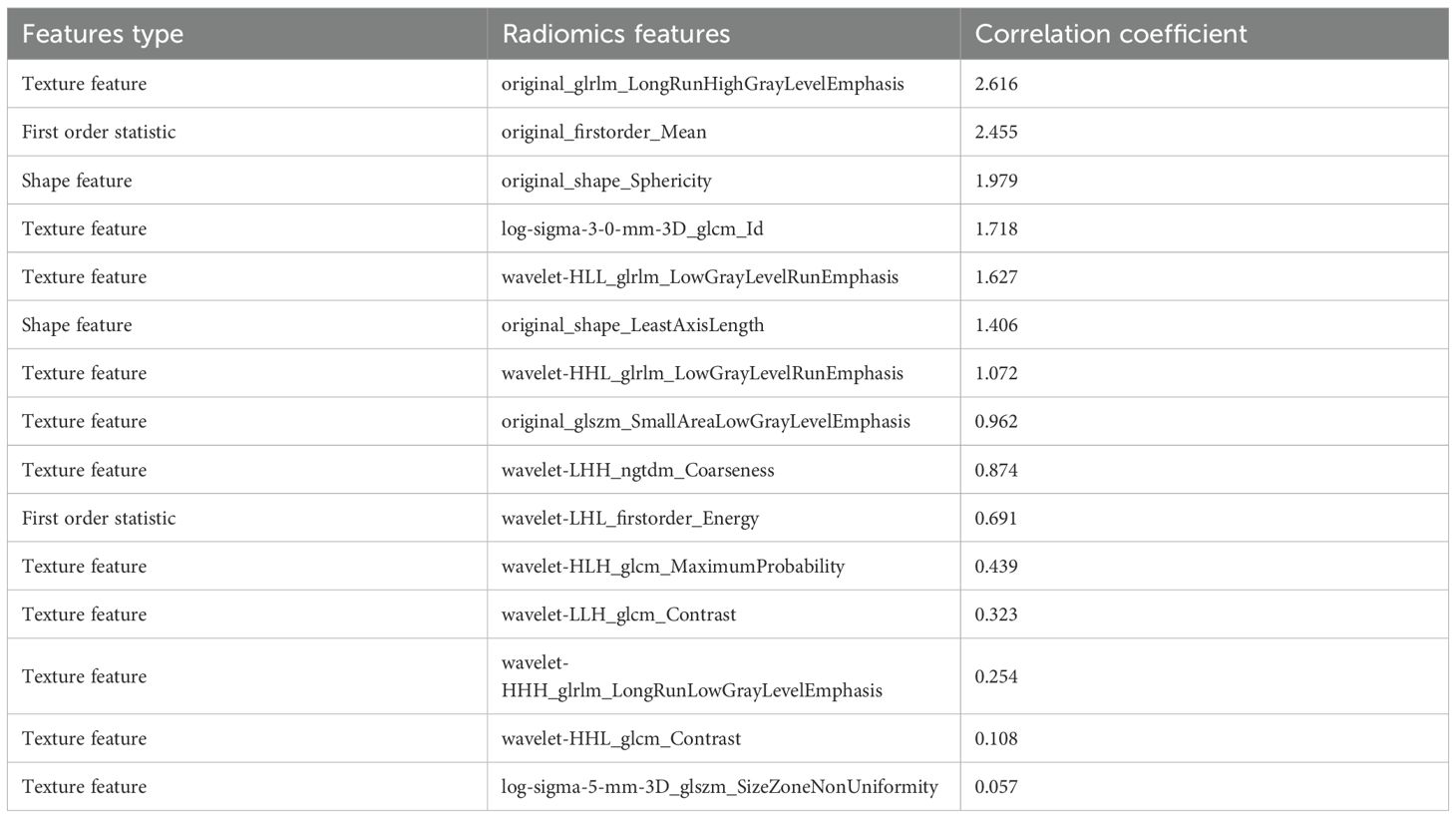Select the log-sigma-5-mm-3D_glszm_SizeZoneNonUniformity cell
The width and height of the screenshot is (1456, 818).
719,786
